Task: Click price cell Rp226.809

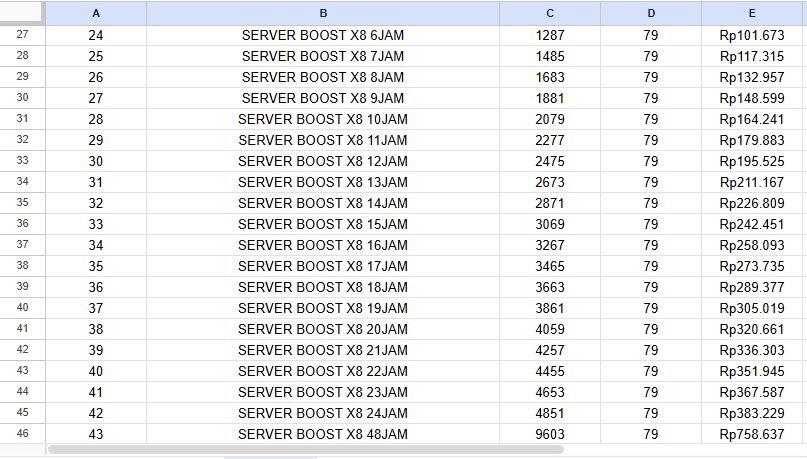Action: (752, 203)
